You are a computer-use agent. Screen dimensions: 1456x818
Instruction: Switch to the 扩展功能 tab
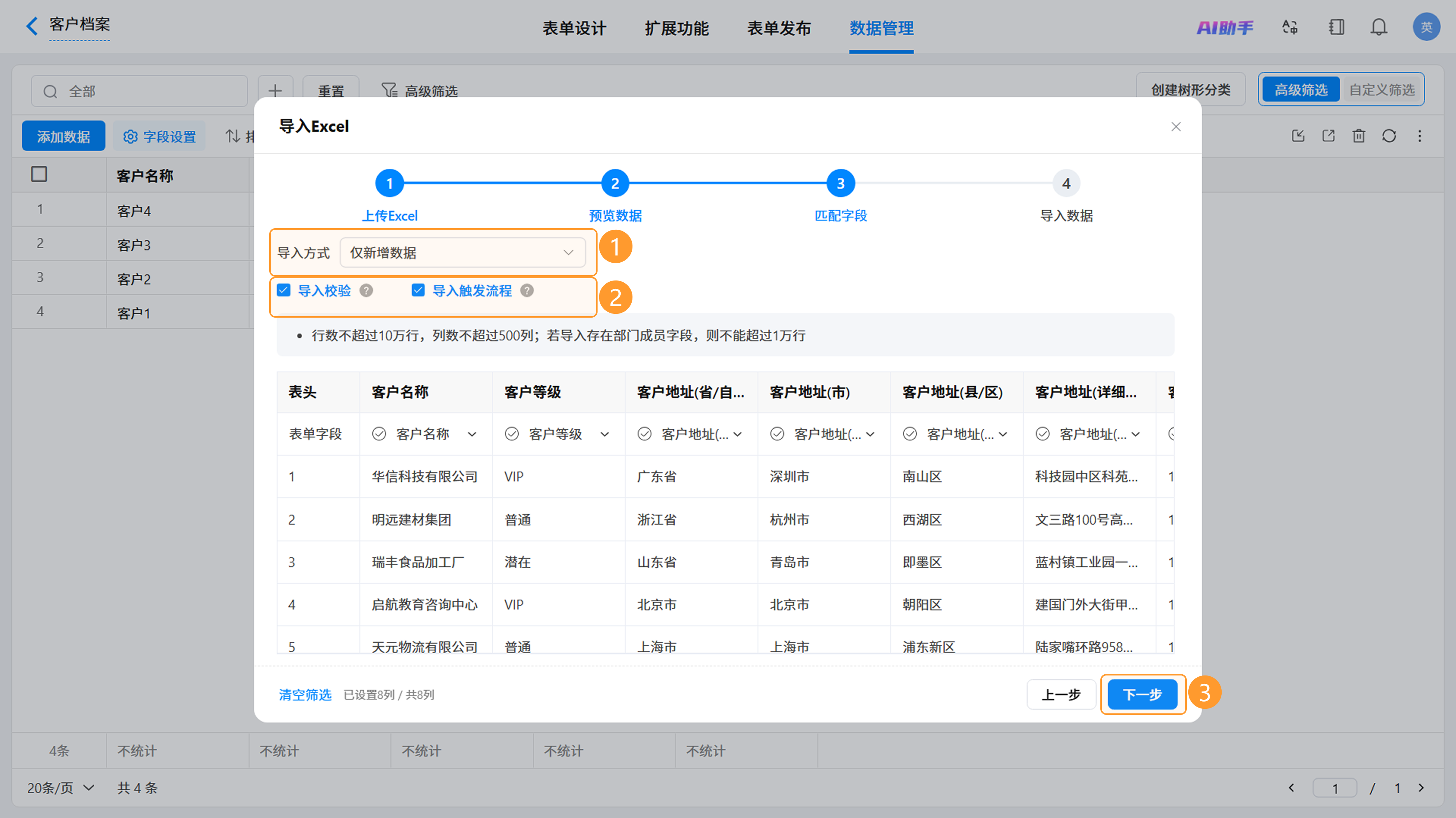click(676, 28)
